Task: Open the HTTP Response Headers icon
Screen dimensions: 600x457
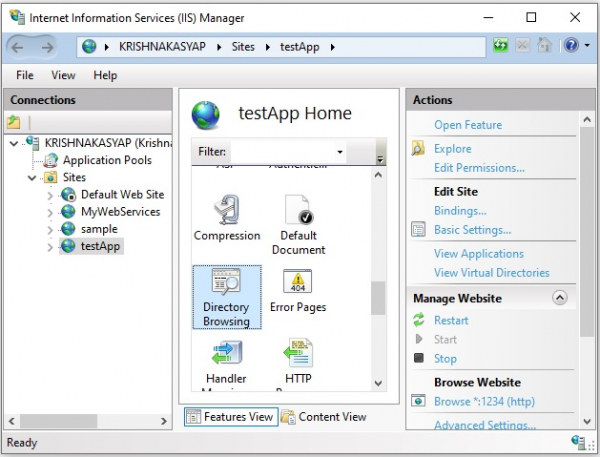Action: [298, 353]
